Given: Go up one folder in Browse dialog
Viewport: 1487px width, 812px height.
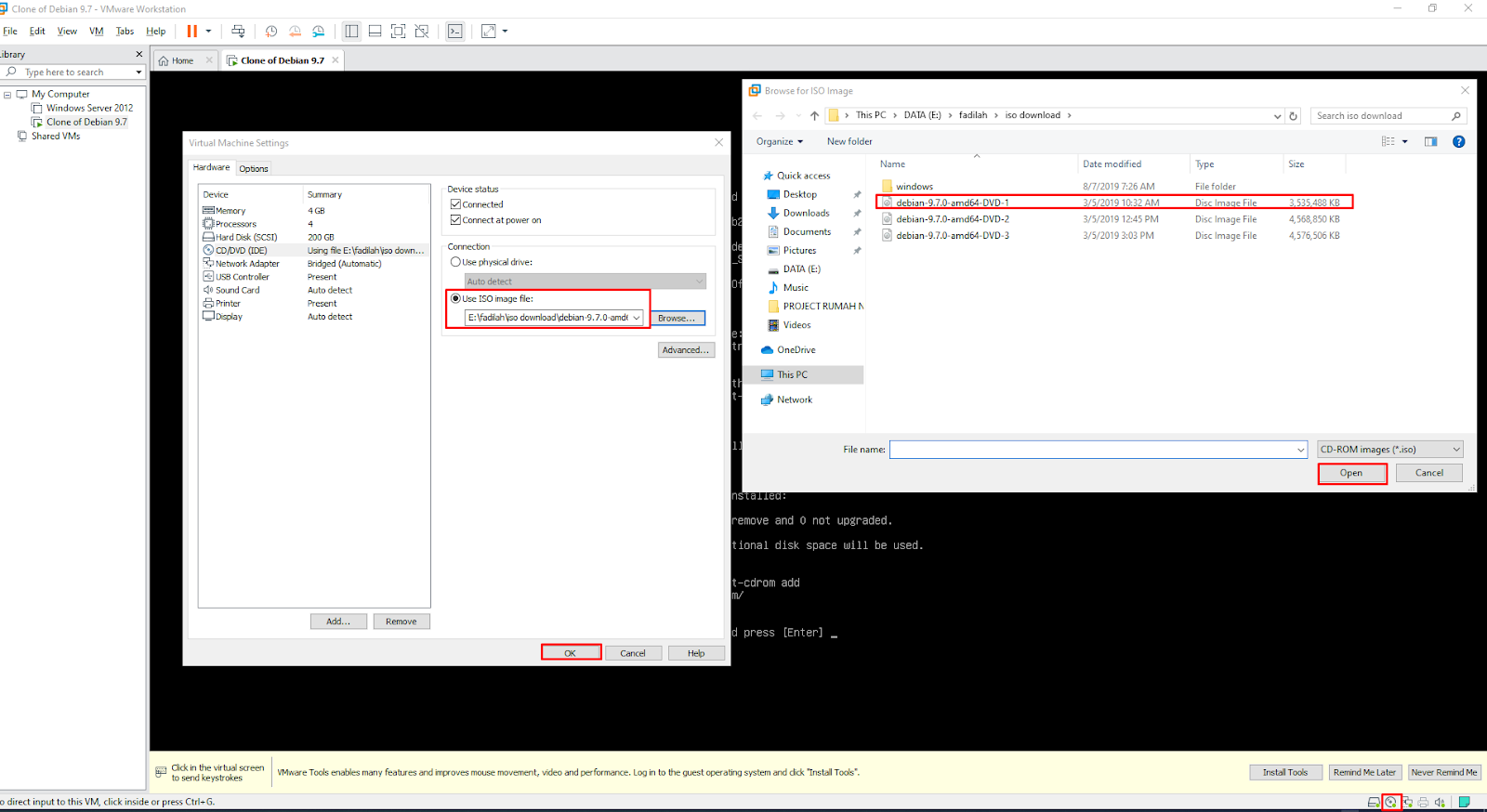Looking at the screenshot, I should 814,115.
